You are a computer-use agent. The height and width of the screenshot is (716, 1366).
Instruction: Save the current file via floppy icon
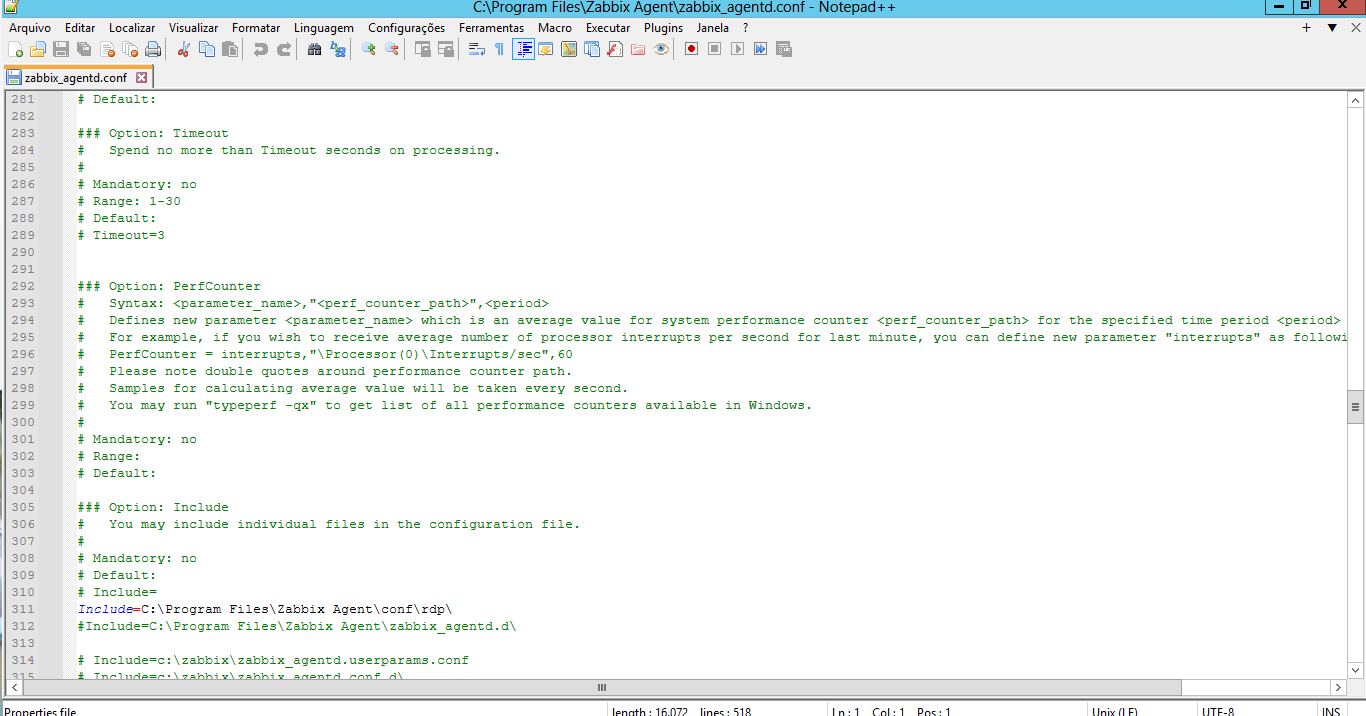pyautogui.click(x=61, y=49)
